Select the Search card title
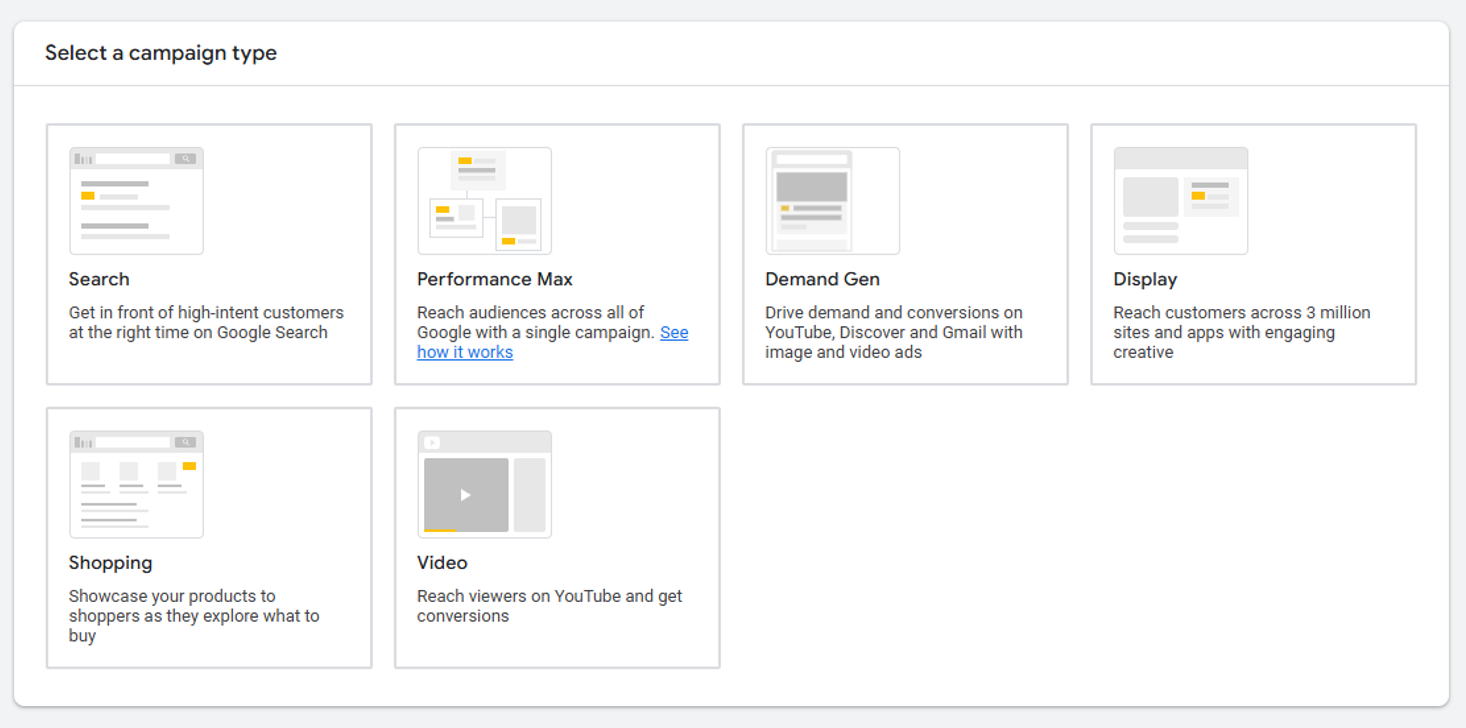 99,279
